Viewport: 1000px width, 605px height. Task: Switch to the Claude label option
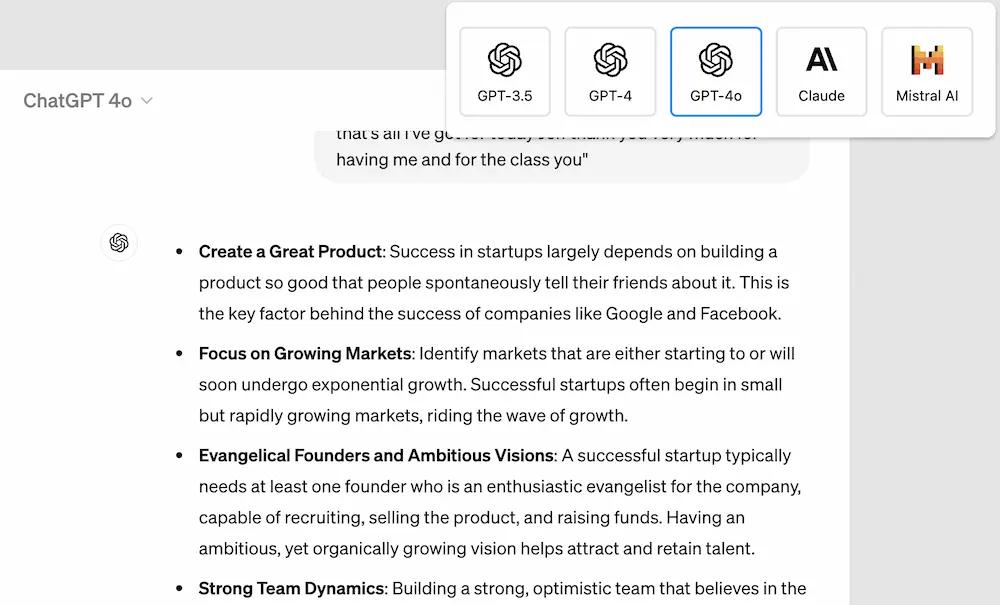[x=821, y=96]
